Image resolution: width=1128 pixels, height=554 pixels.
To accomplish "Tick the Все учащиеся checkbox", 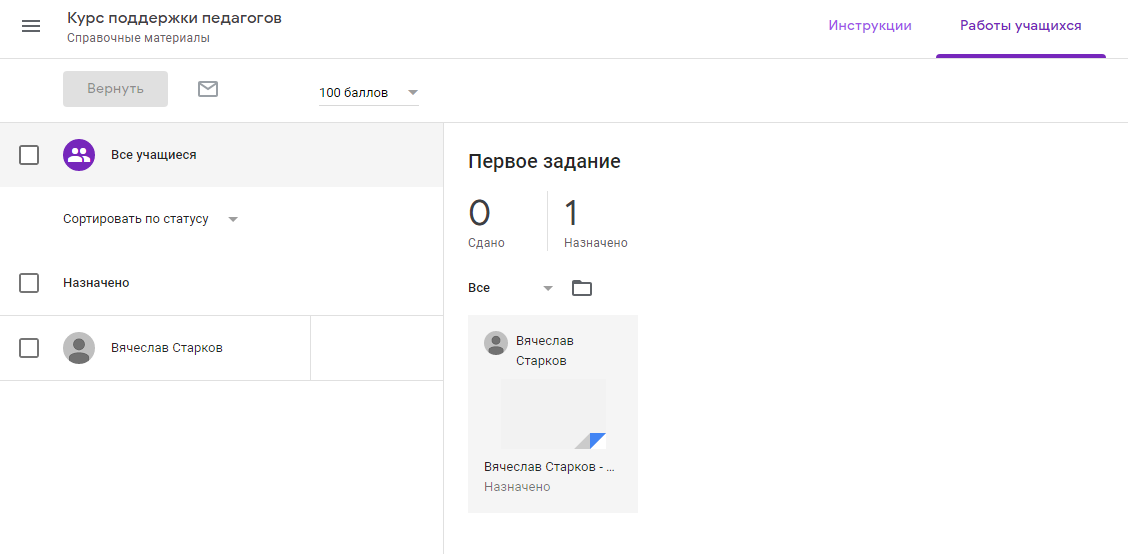I will tap(29, 155).
